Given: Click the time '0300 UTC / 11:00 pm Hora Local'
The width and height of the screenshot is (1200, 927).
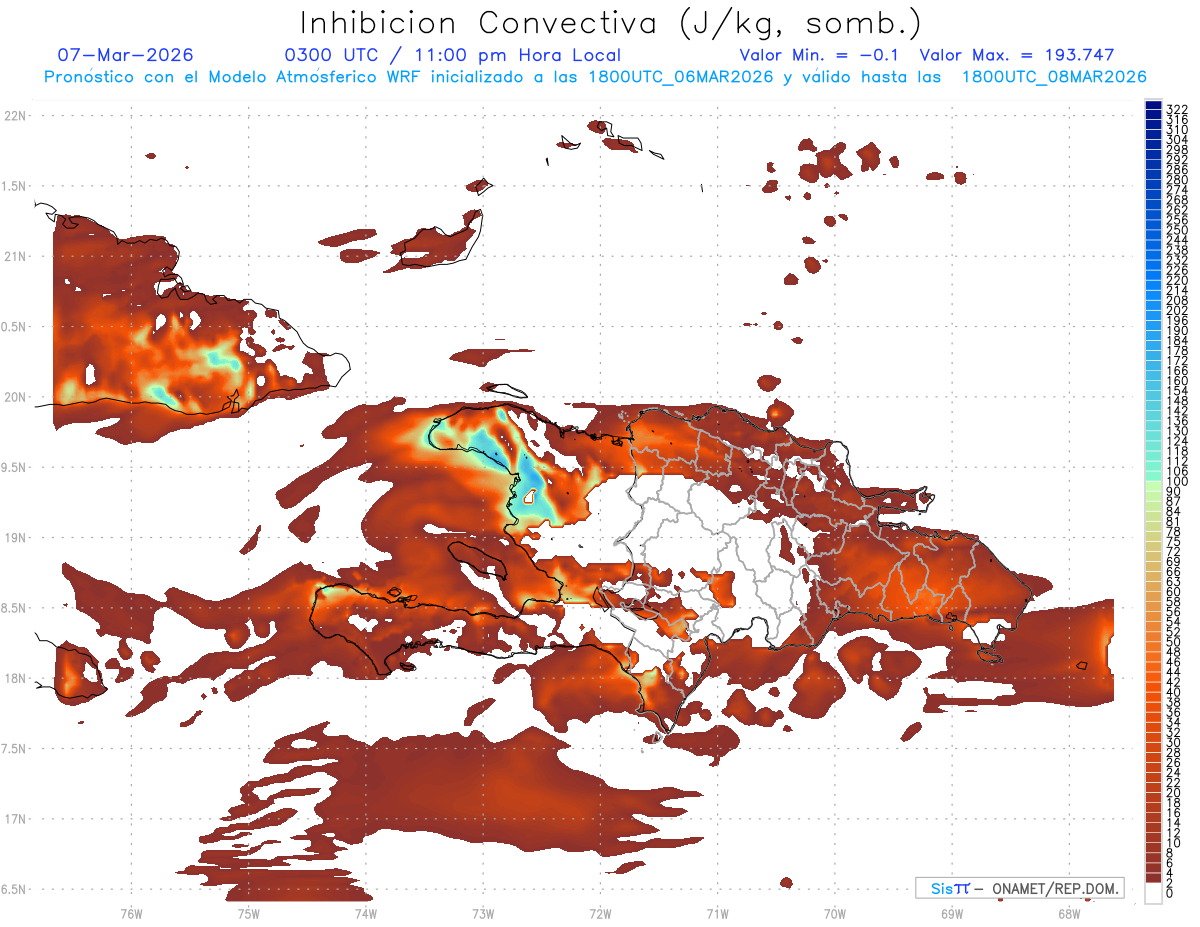Looking at the screenshot, I should (x=453, y=55).
